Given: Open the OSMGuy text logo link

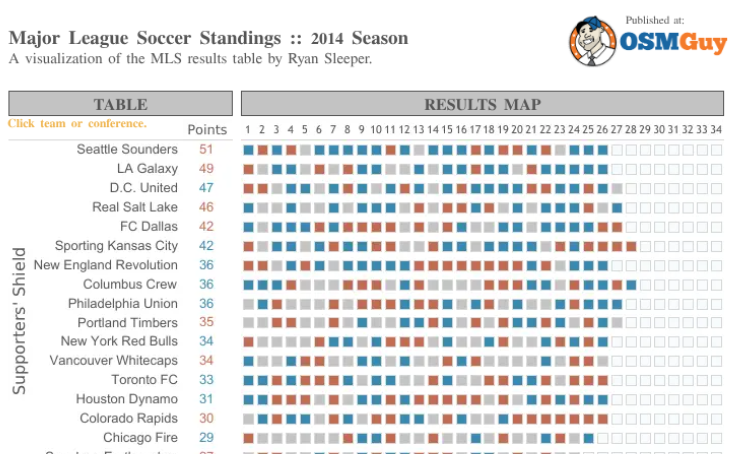Looking at the screenshot, I should coord(673,42).
